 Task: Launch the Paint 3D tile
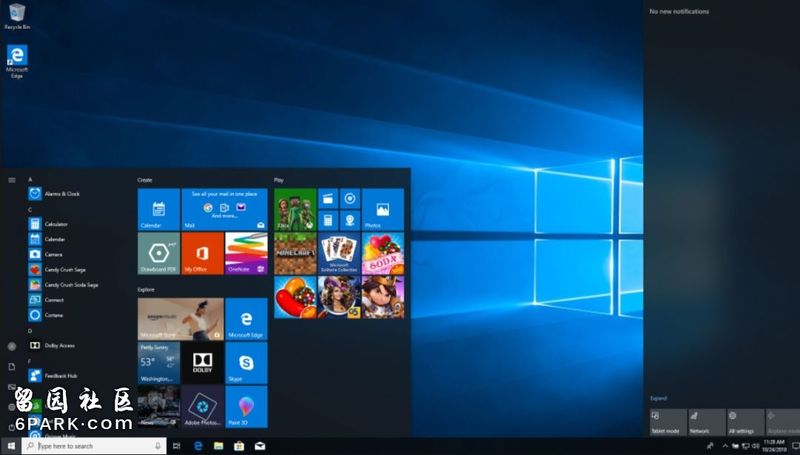point(246,407)
